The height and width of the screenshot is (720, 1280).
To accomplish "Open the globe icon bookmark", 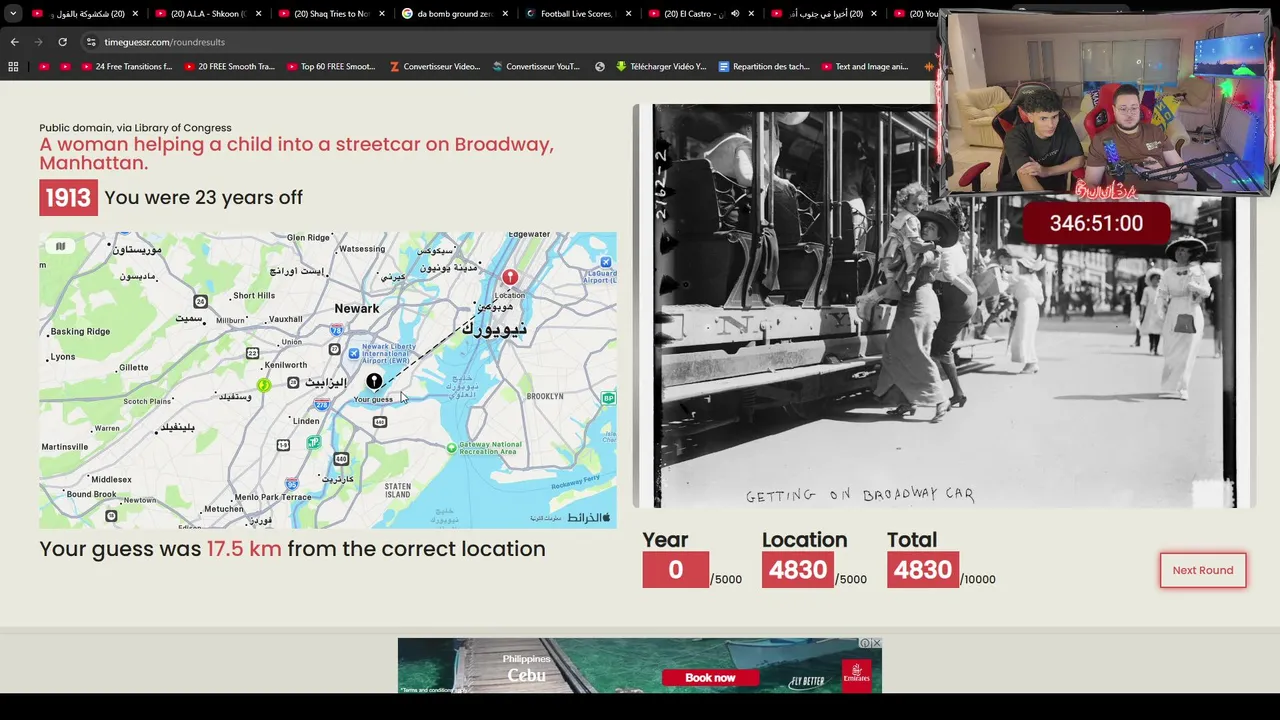I will (x=600, y=67).
